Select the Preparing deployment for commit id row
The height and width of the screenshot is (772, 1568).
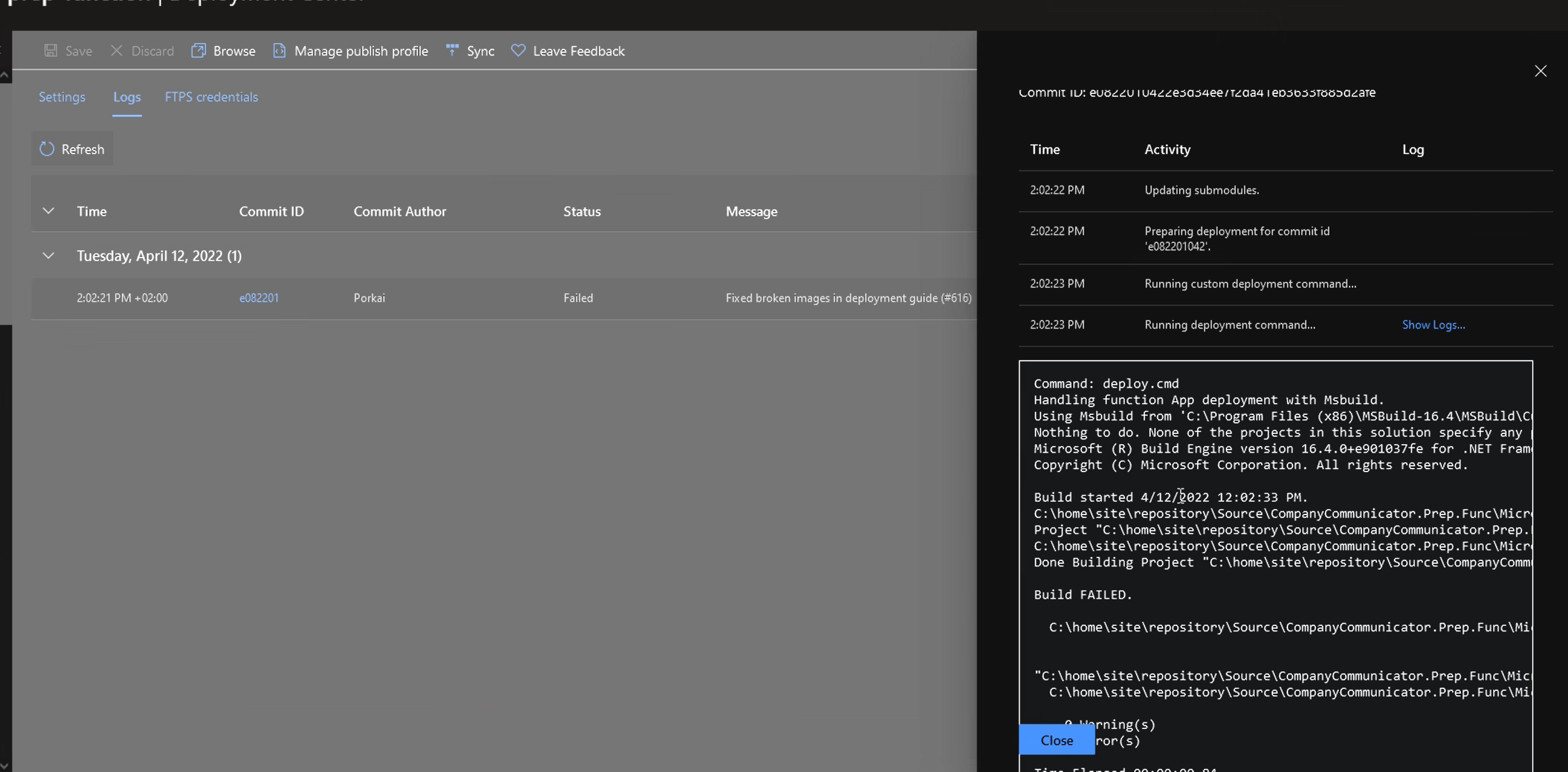(1286, 239)
